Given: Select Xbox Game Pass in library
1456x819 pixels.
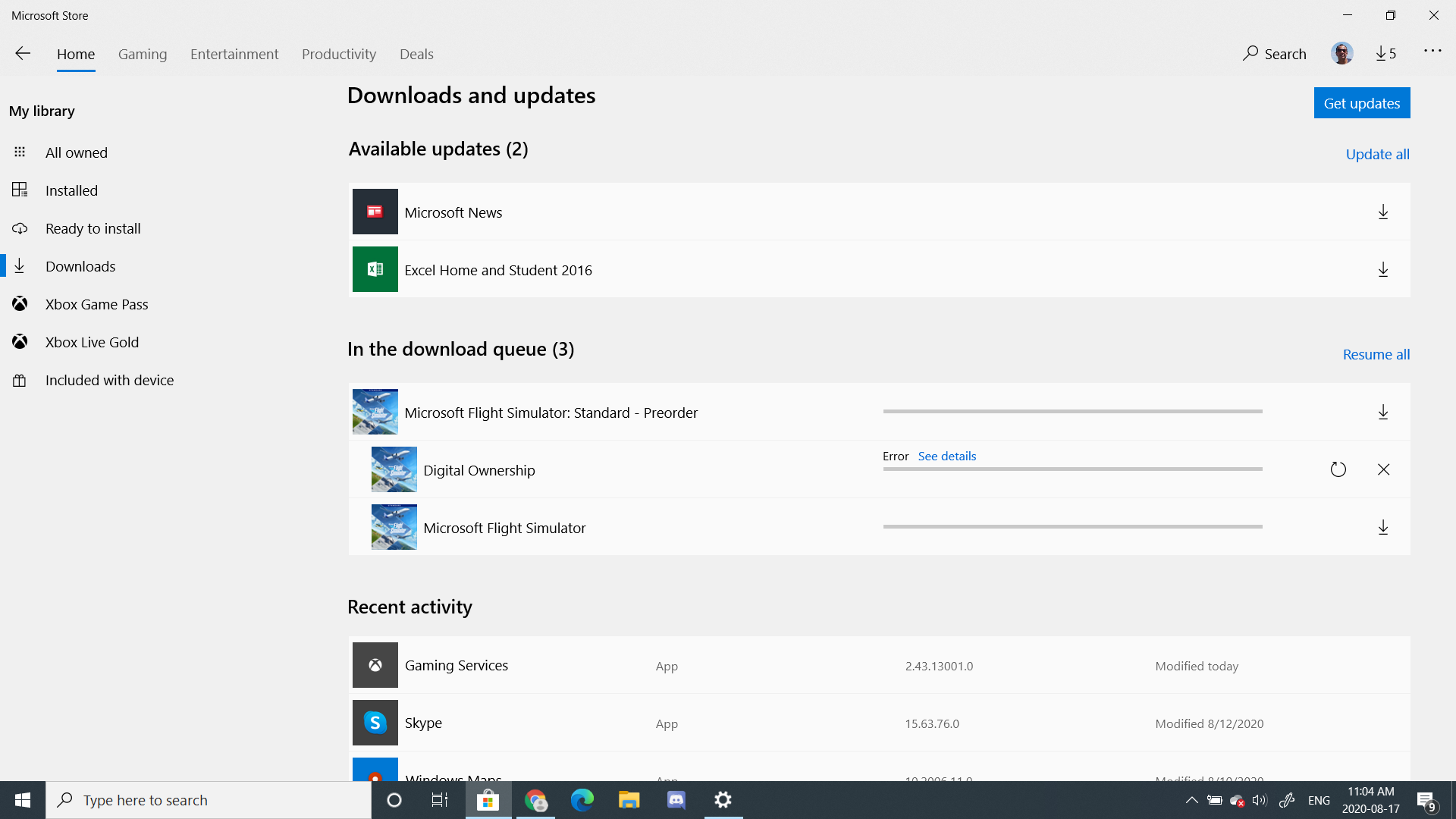Looking at the screenshot, I should [x=96, y=304].
